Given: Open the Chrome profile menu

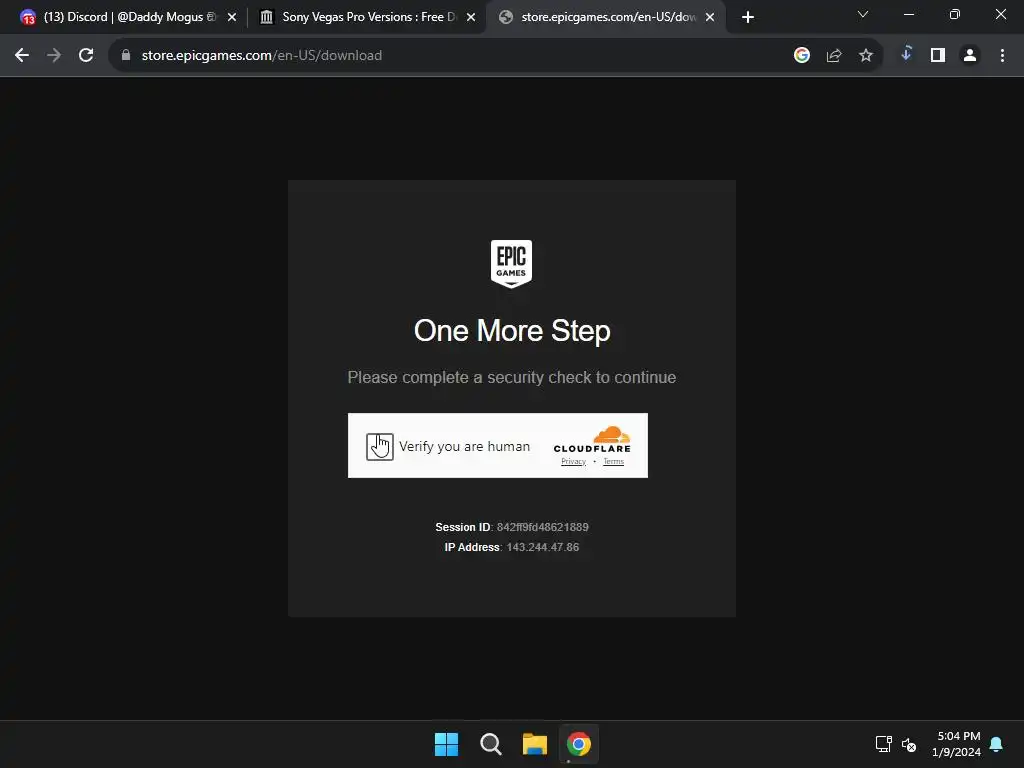Looking at the screenshot, I should tap(970, 56).
